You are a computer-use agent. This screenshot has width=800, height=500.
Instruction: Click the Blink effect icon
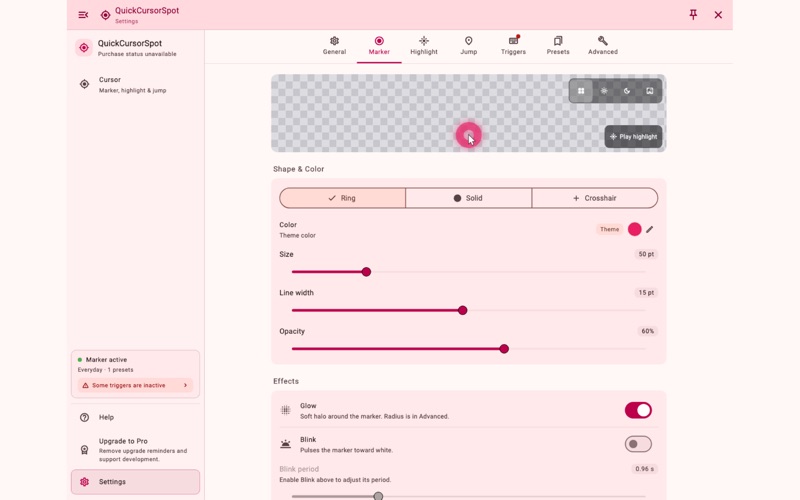point(286,444)
